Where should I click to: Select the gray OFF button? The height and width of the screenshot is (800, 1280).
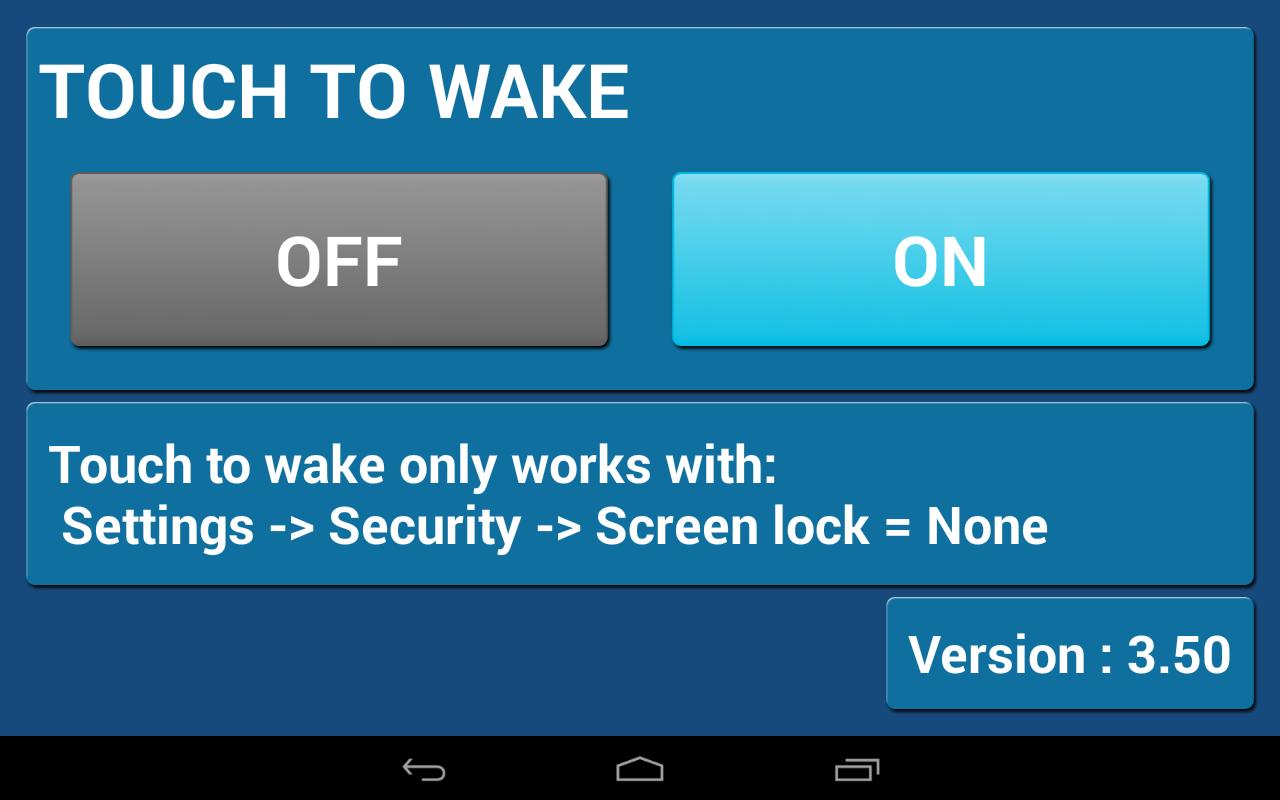coord(339,260)
